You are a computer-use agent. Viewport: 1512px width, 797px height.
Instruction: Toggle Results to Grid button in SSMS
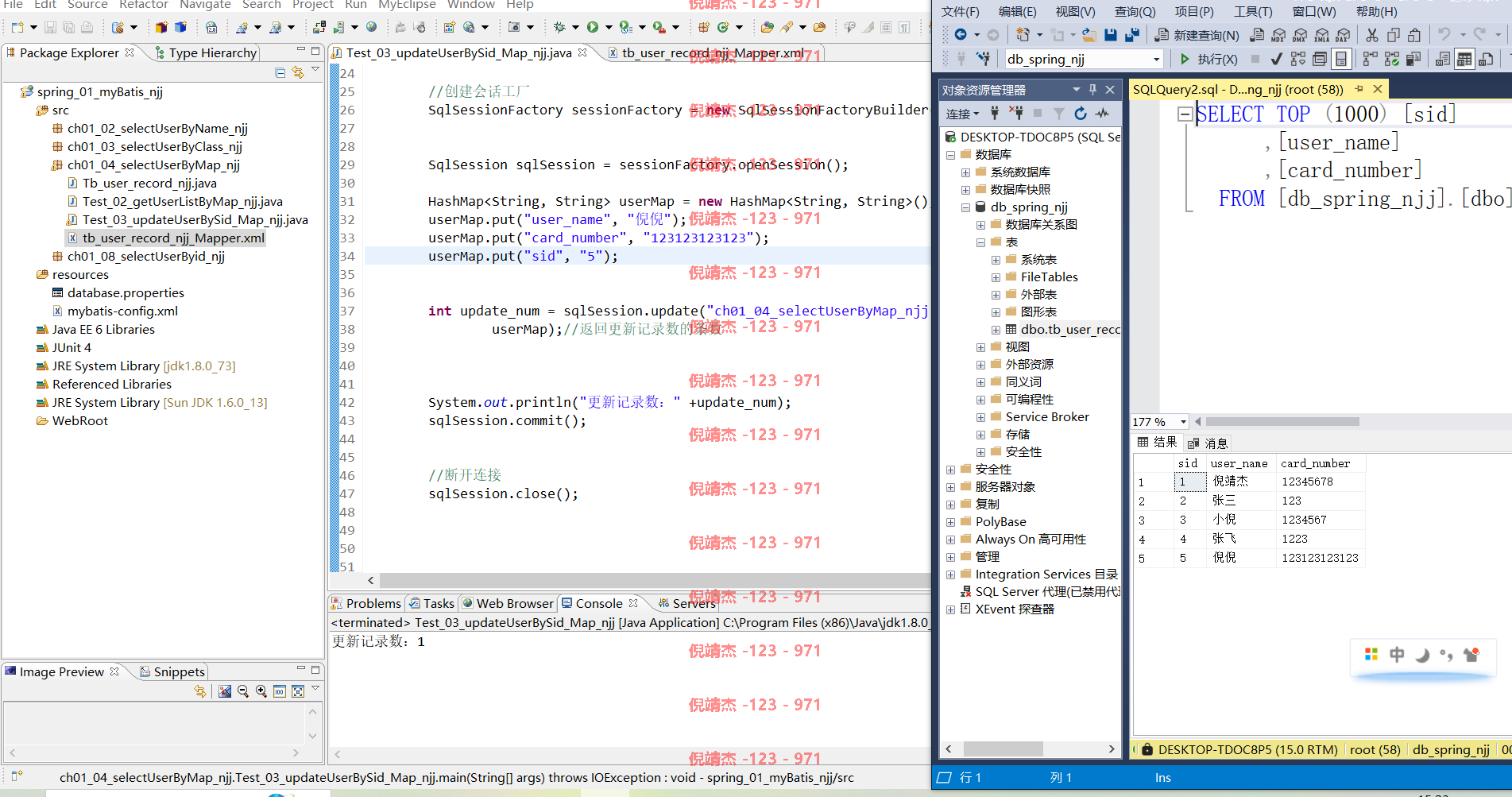[1464, 59]
